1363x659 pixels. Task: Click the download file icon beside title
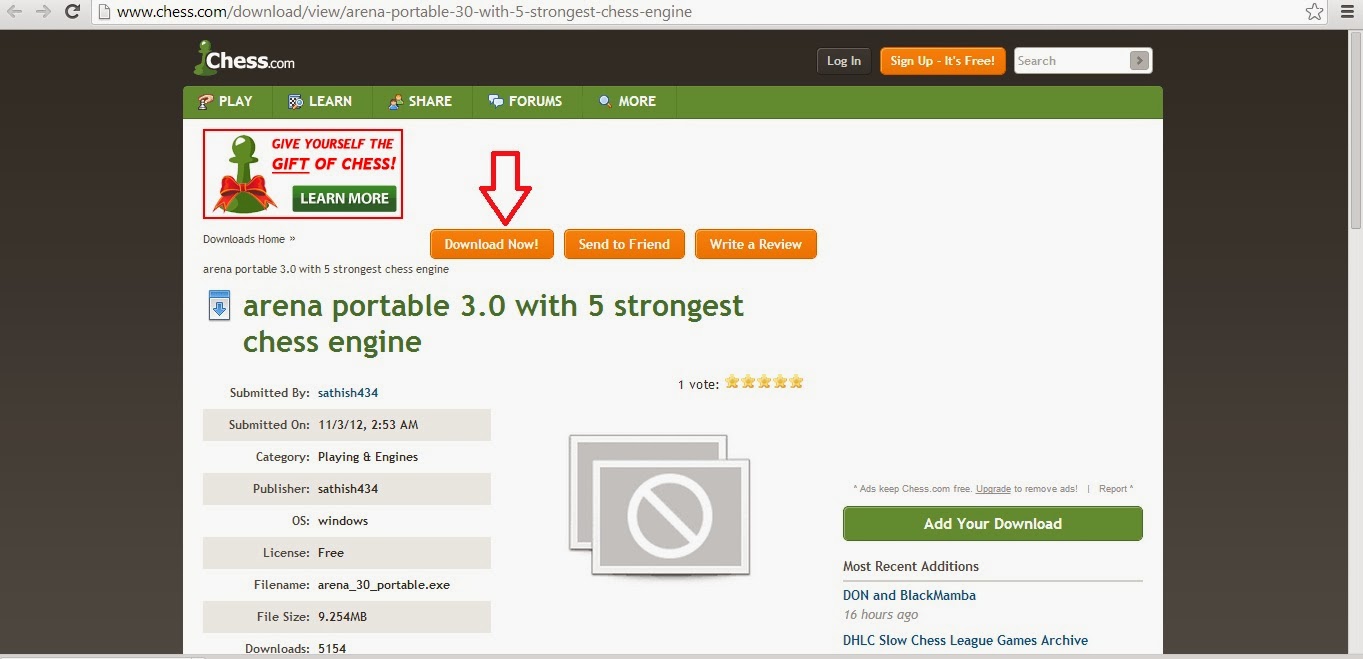click(x=219, y=305)
